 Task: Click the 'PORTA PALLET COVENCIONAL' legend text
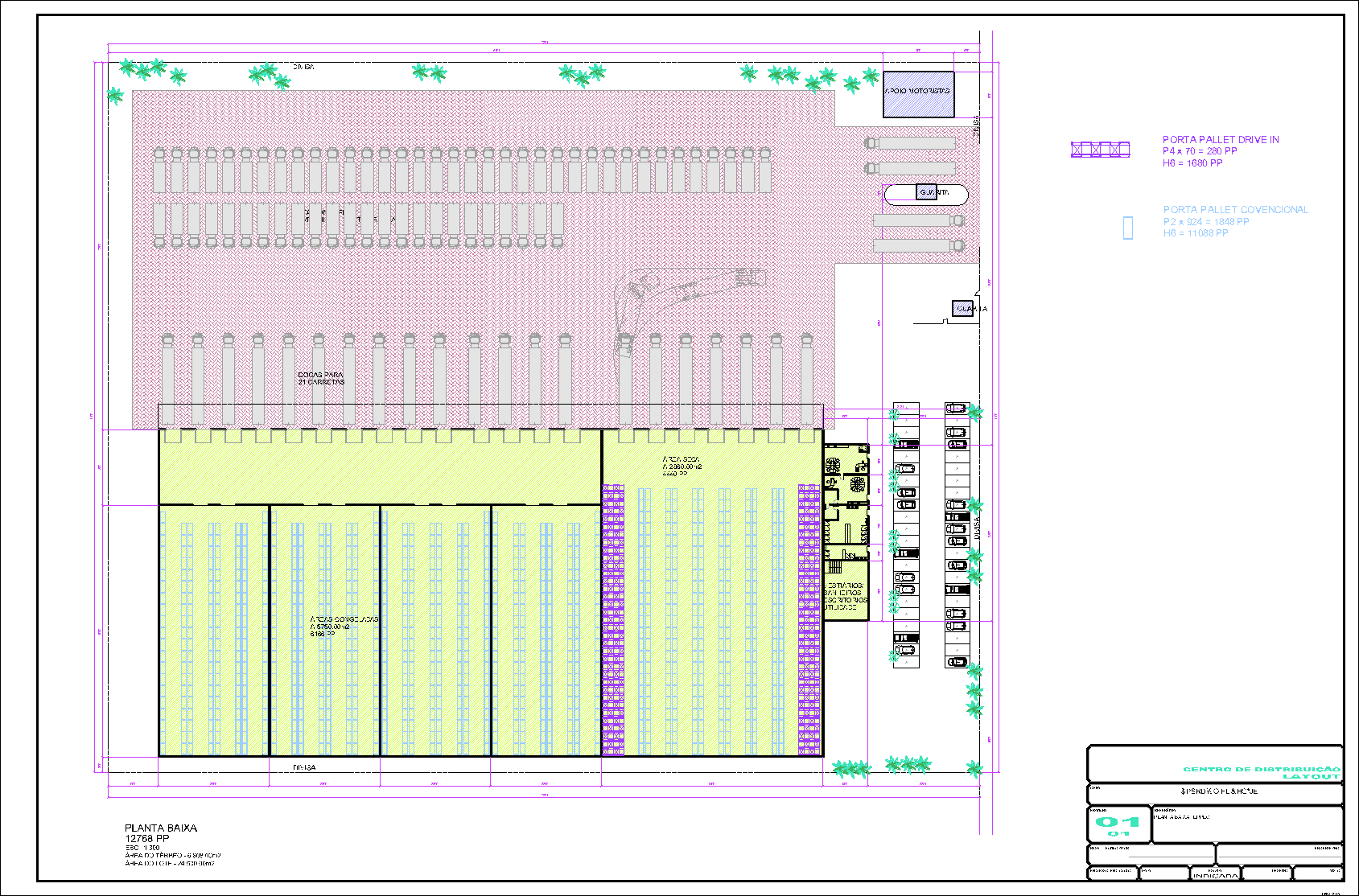click(1235, 210)
